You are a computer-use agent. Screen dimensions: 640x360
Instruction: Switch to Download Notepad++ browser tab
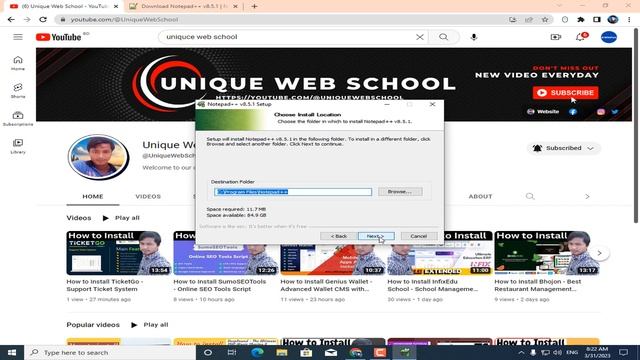(x=183, y=6)
